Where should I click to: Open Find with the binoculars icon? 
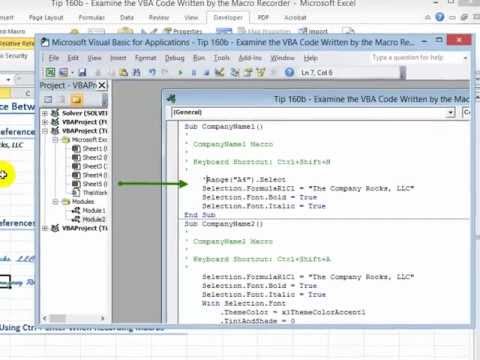[x=137, y=72]
